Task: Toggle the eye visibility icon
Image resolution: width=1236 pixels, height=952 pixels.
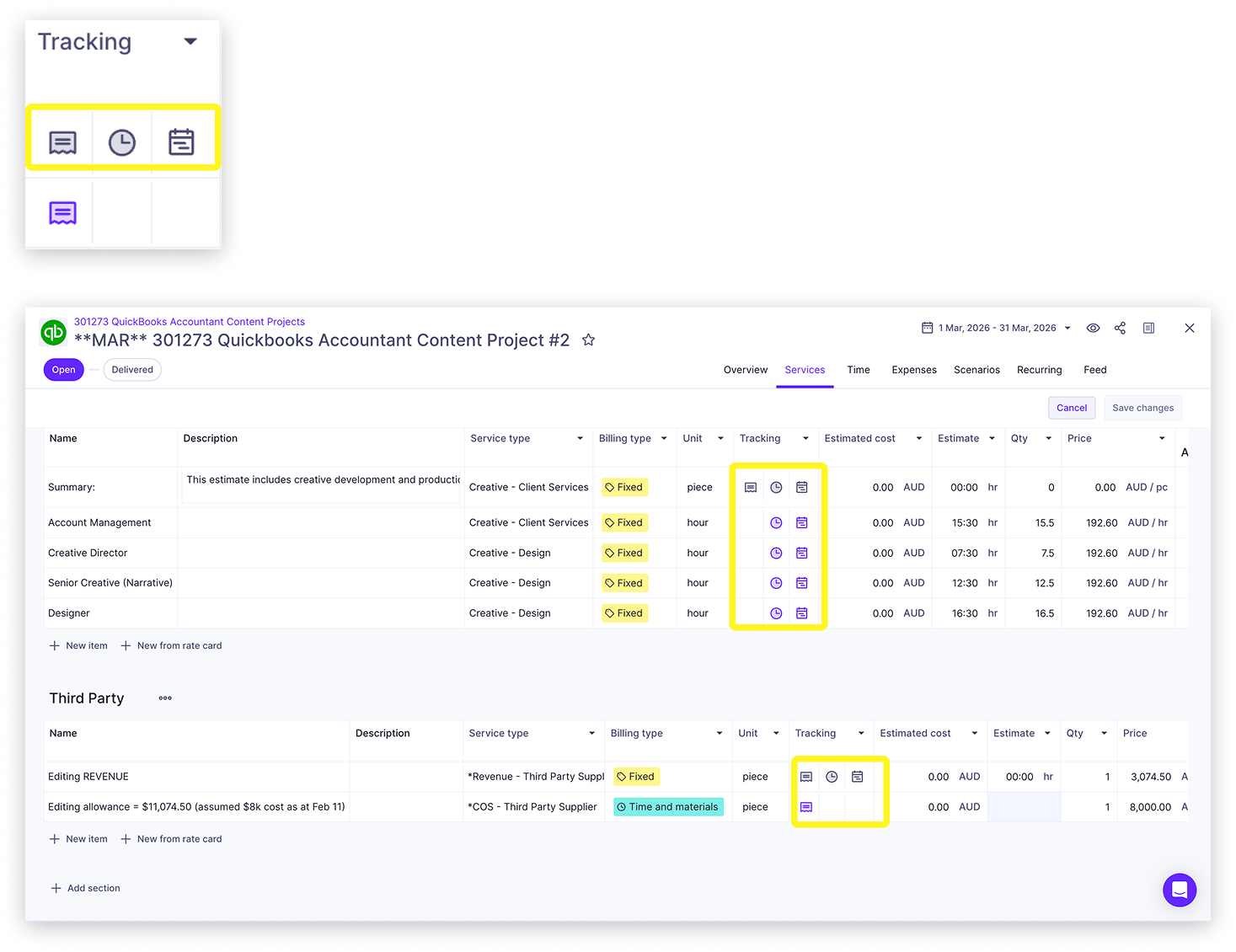Action: pos(1093,329)
